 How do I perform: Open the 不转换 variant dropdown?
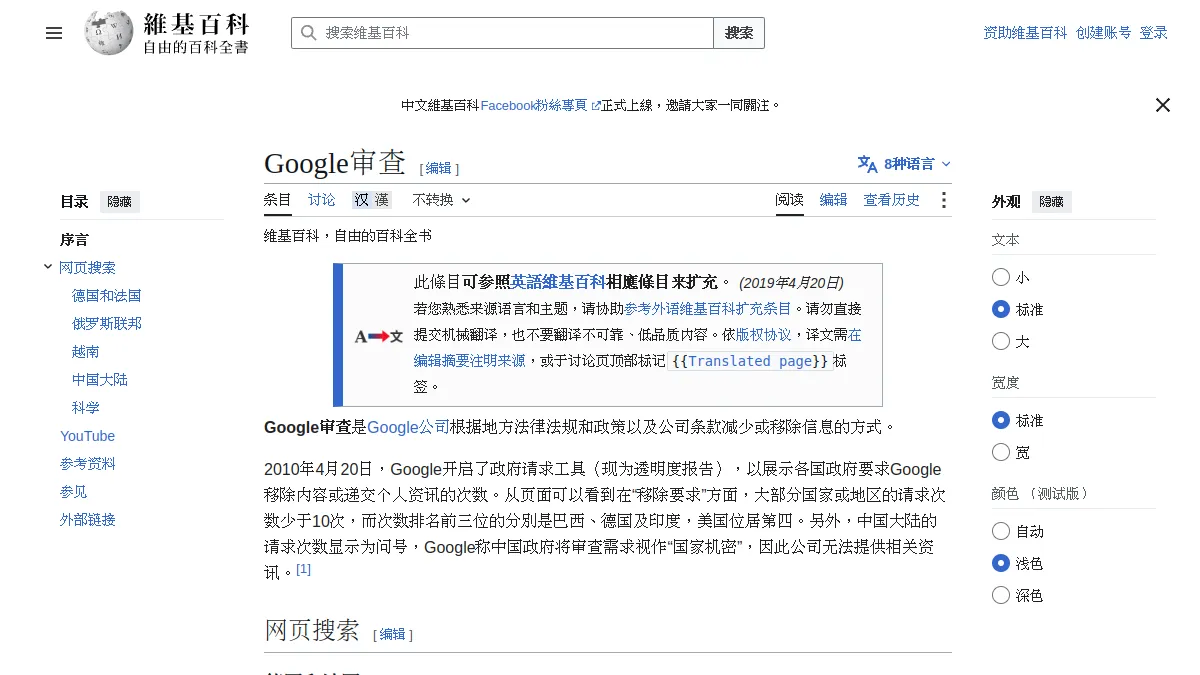[441, 200]
